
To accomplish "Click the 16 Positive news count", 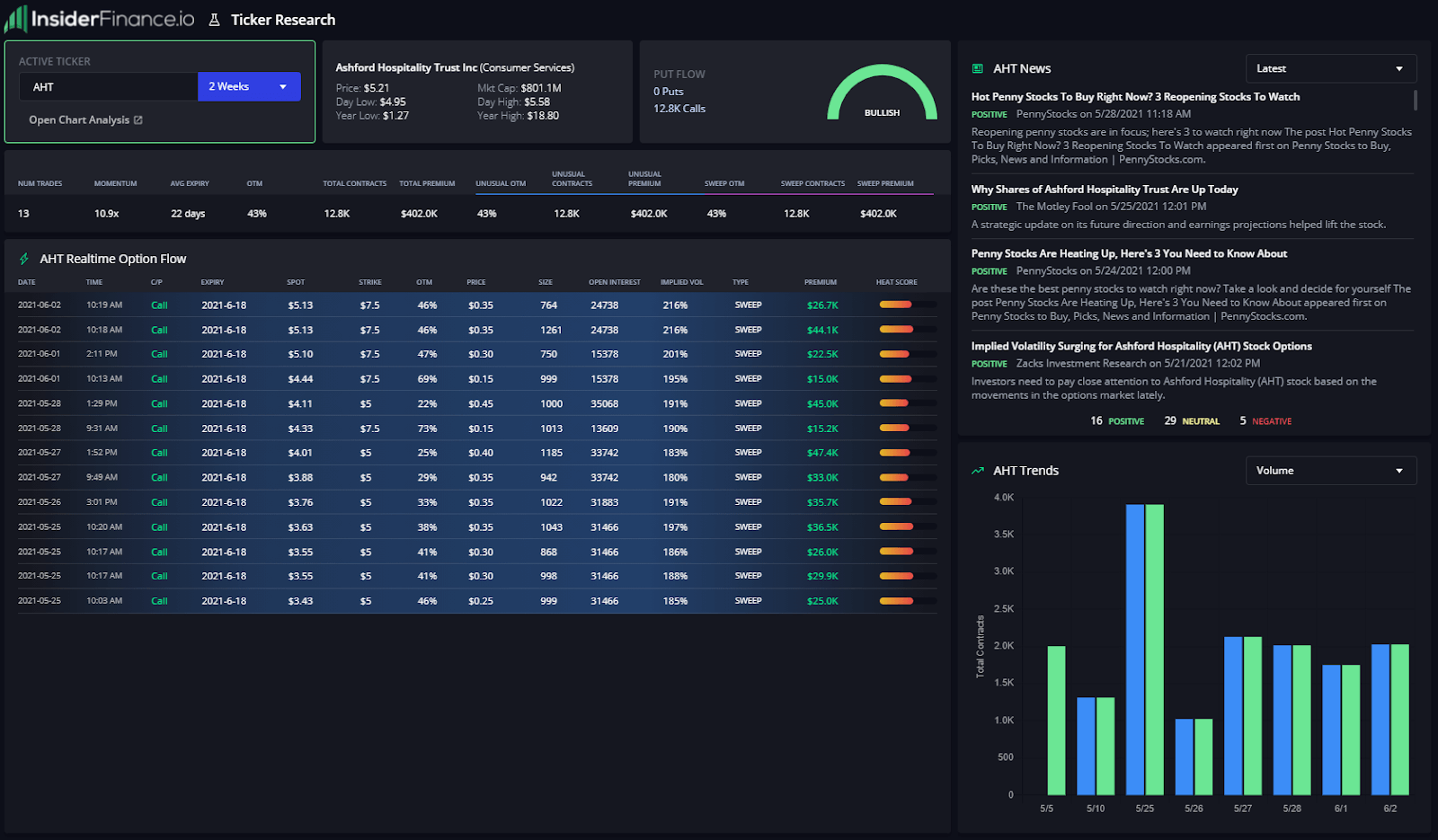I will pyautogui.click(x=1117, y=420).
